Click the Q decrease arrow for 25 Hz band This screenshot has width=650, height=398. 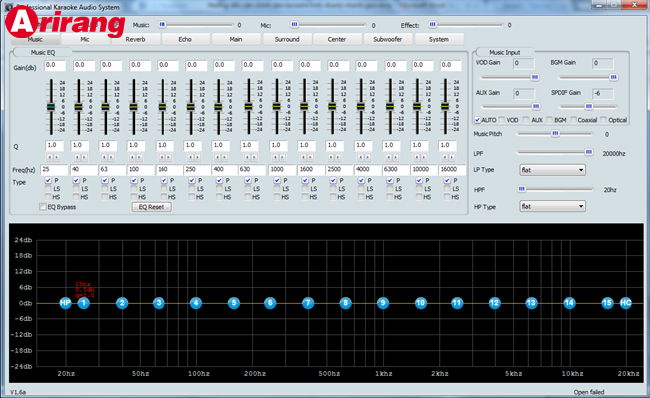click(49, 158)
